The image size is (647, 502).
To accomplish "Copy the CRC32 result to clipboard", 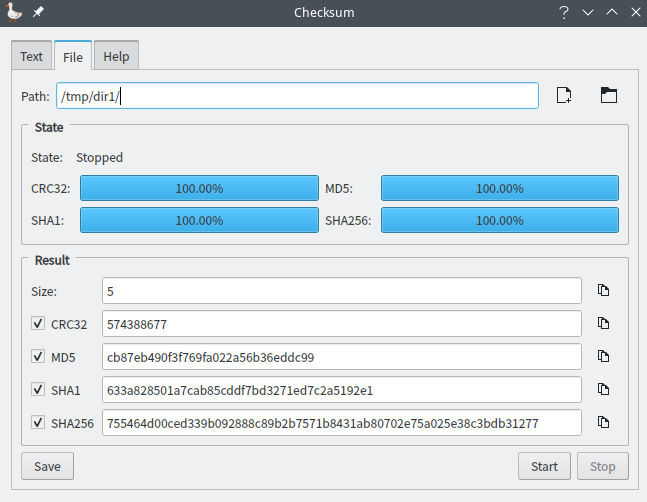I will point(603,324).
